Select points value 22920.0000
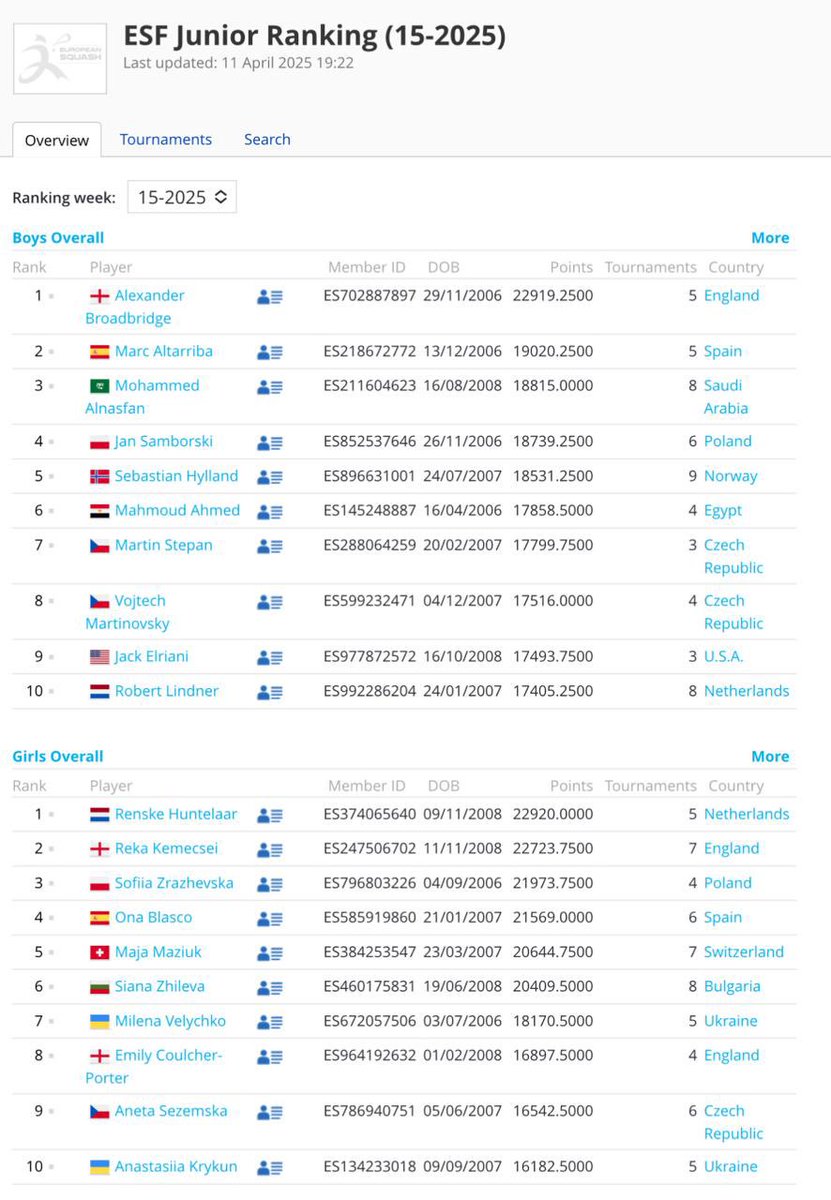This screenshot has height=1200, width=831. (553, 814)
